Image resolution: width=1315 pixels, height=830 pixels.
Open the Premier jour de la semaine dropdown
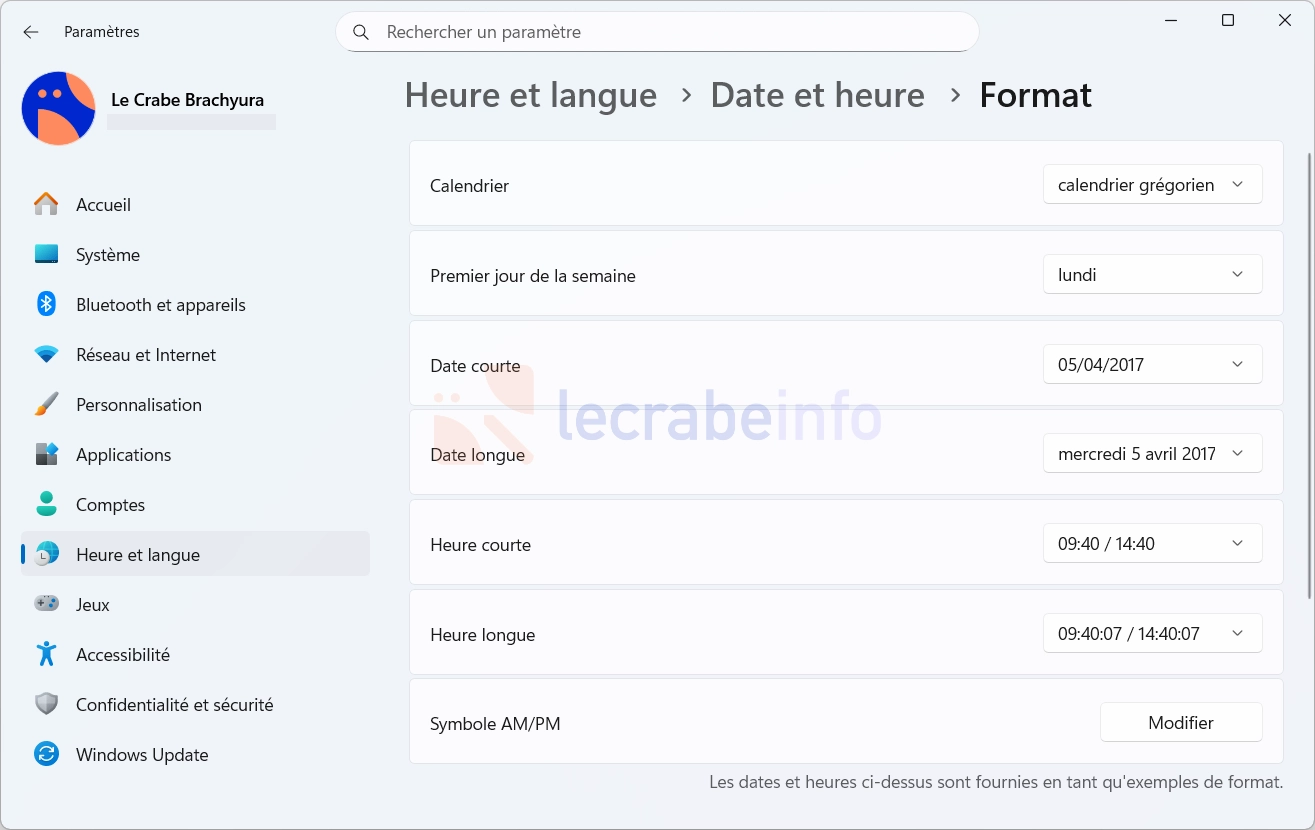click(1152, 274)
